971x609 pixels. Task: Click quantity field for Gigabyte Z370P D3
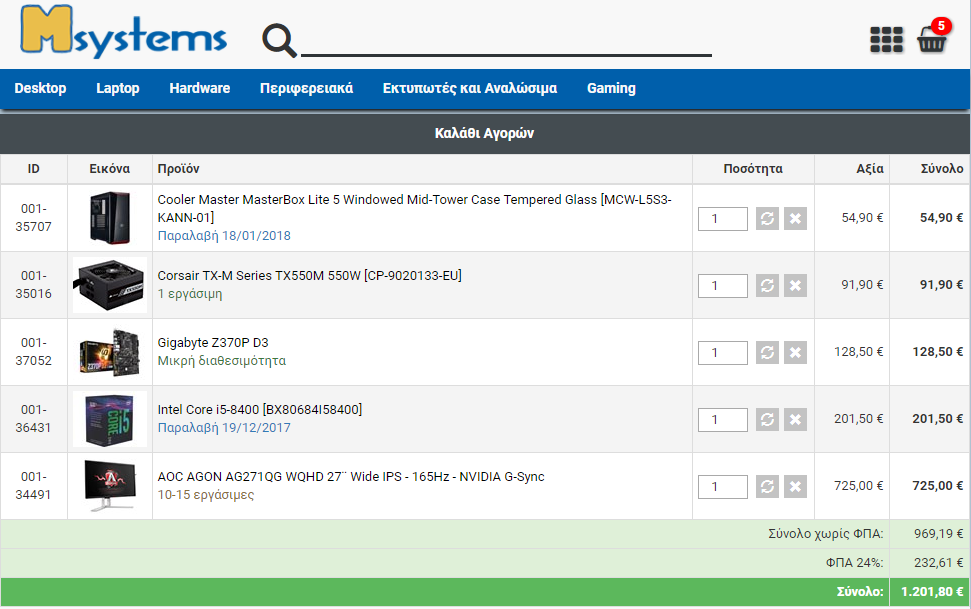[723, 353]
